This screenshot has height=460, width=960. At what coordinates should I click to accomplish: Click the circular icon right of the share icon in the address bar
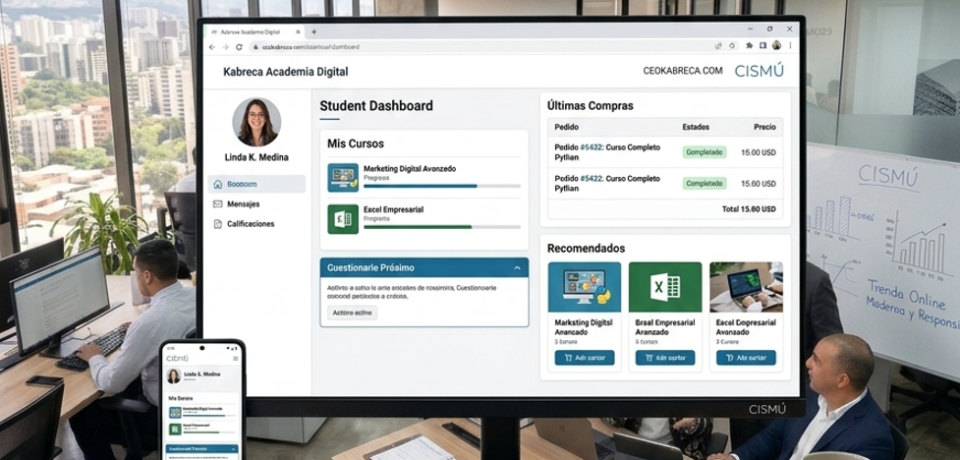[x=732, y=46]
